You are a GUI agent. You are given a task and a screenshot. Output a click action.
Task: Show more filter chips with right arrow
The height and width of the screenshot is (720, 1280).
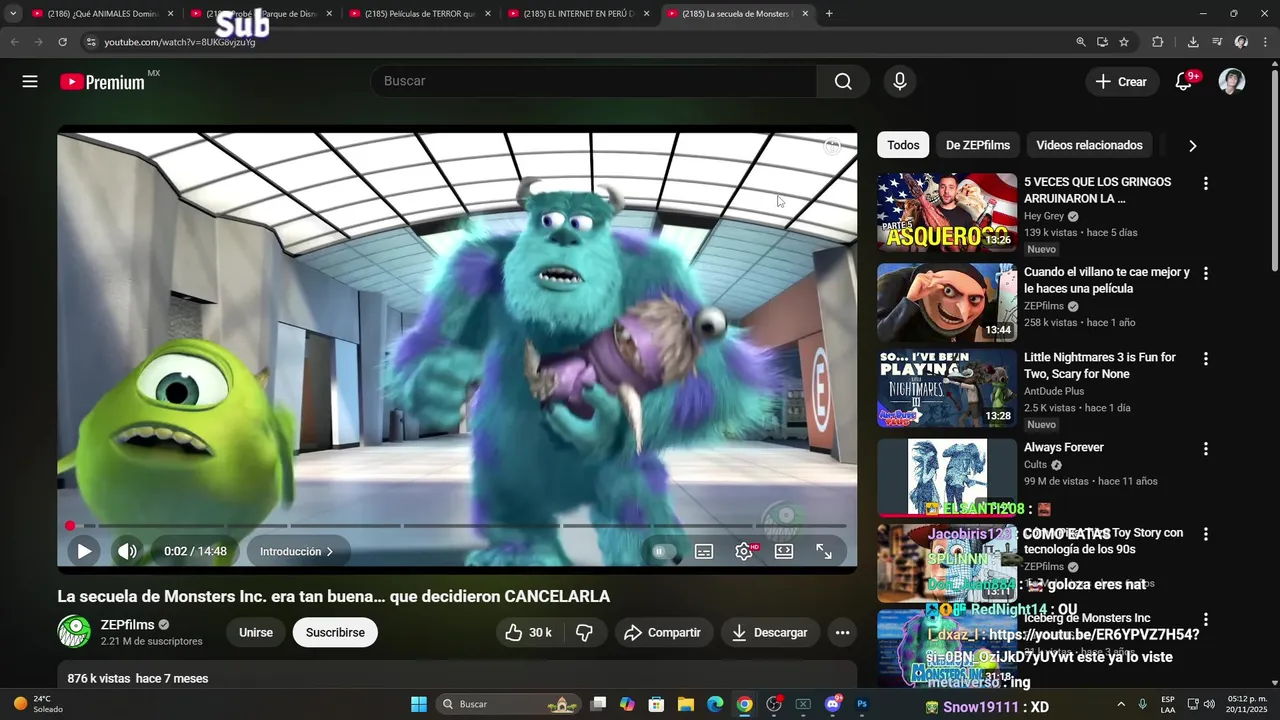(x=1192, y=145)
